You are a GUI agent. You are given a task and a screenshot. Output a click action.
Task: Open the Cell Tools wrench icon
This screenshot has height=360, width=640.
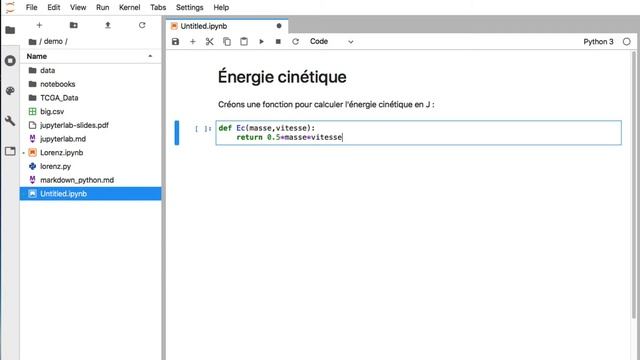pos(10,121)
